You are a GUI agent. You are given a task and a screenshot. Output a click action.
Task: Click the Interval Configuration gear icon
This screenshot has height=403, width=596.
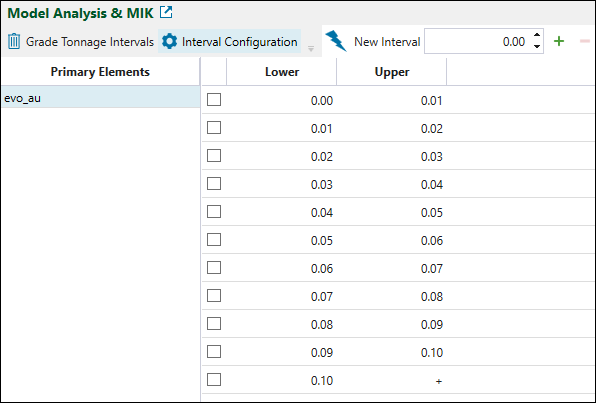click(x=169, y=41)
